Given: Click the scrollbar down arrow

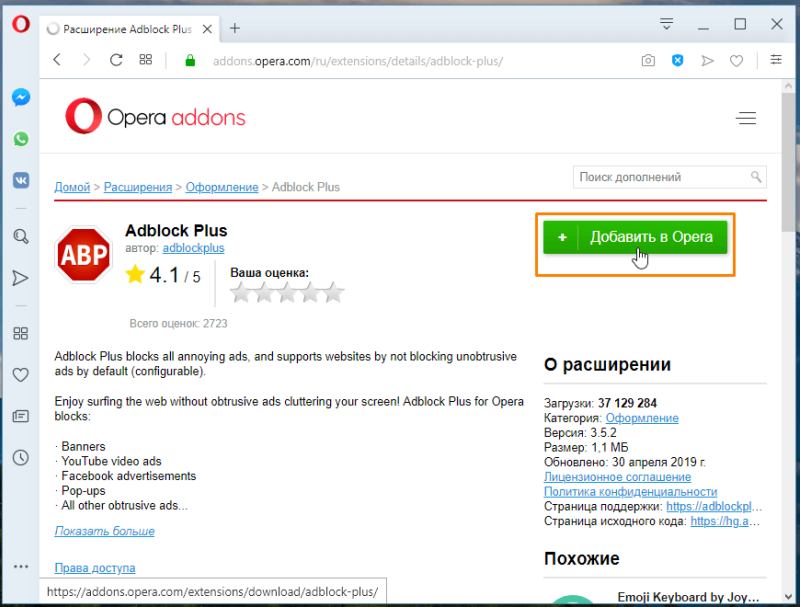Looking at the screenshot, I should pos(789,596).
